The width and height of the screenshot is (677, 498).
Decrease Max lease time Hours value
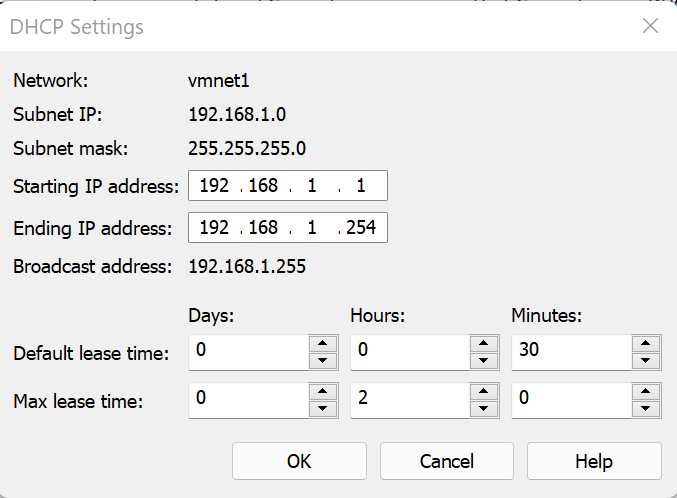[484, 408]
